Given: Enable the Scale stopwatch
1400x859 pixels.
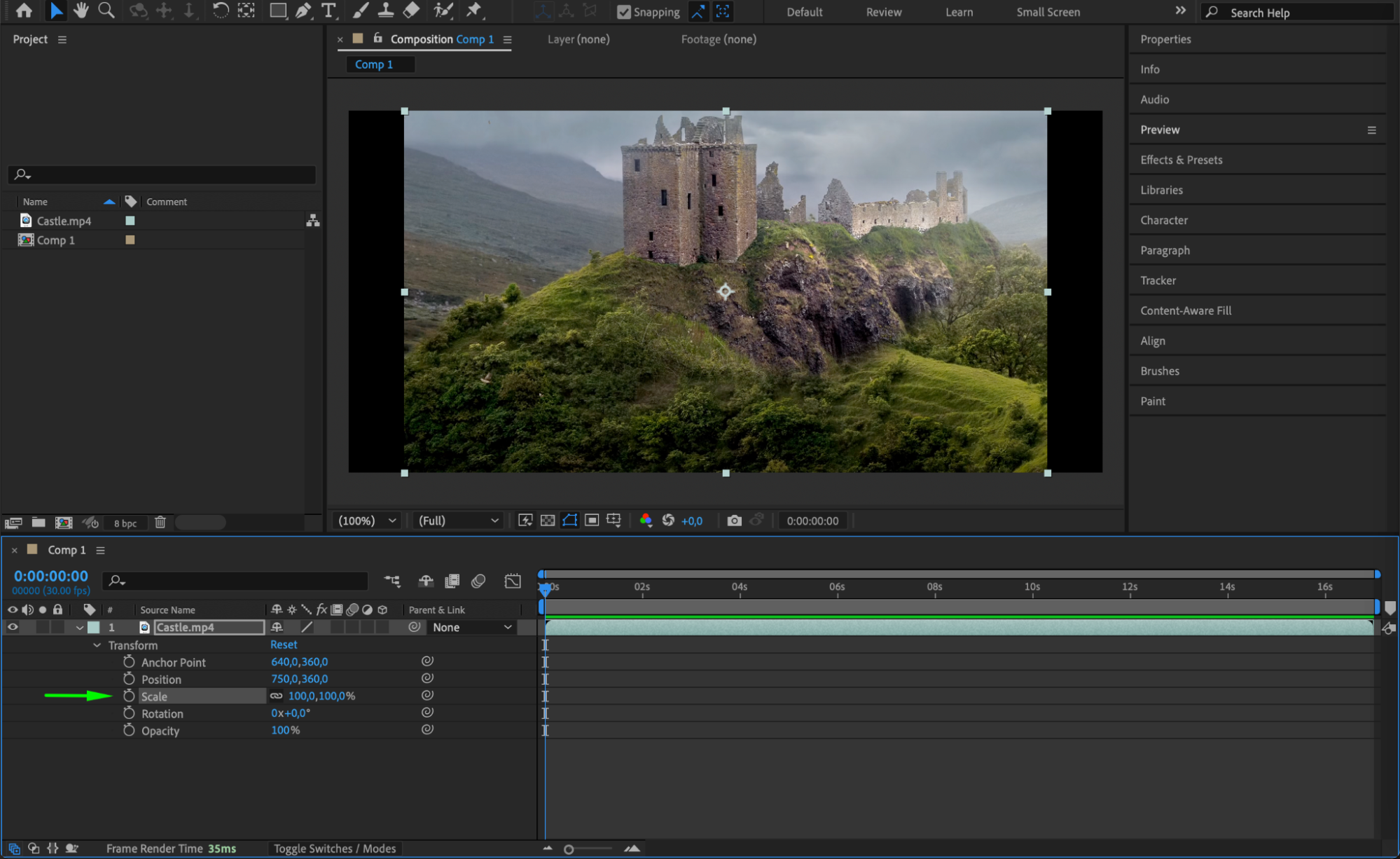Looking at the screenshot, I should (x=129, y=696).
